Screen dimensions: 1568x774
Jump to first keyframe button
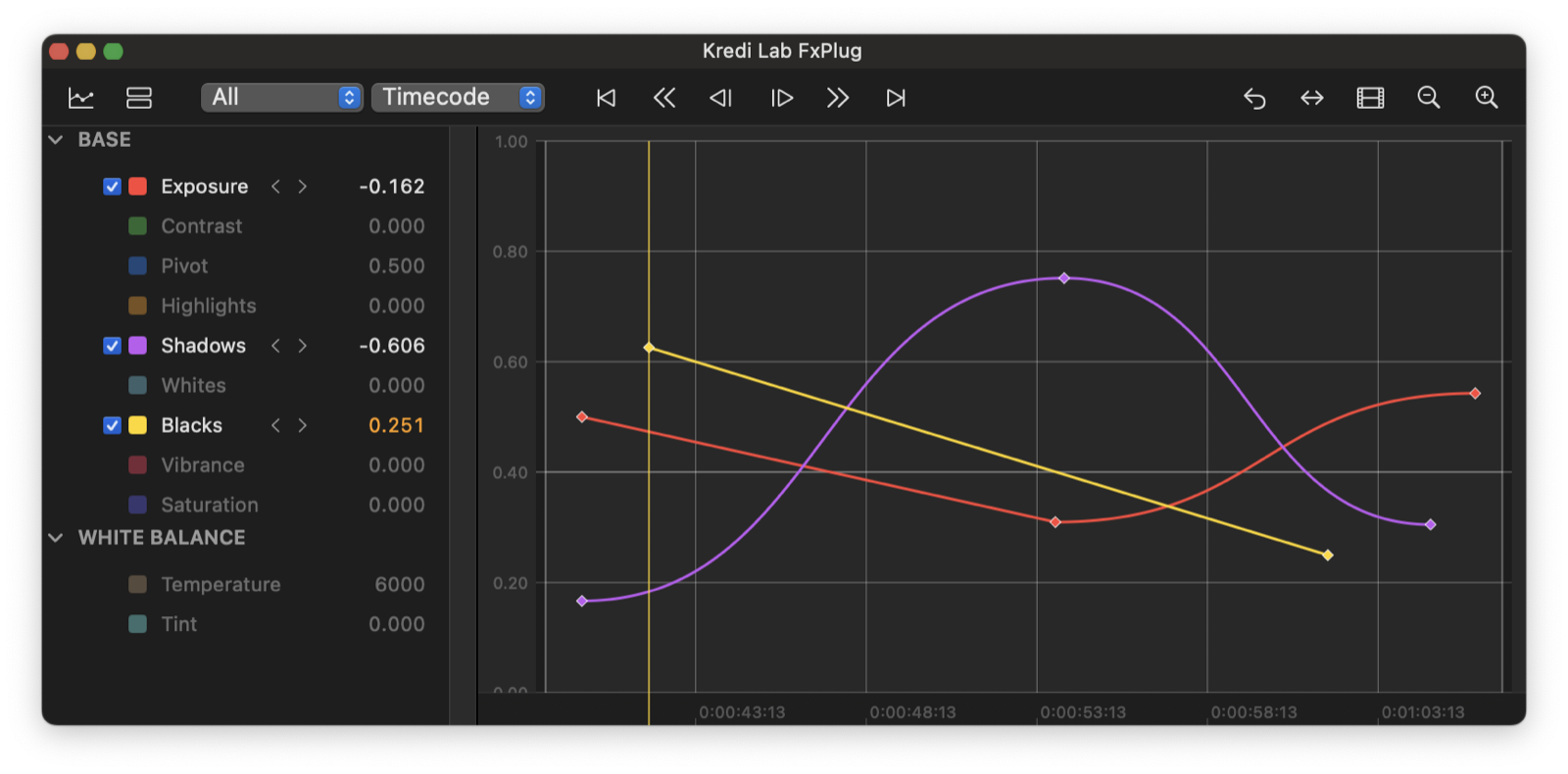[x=607, y=98]
